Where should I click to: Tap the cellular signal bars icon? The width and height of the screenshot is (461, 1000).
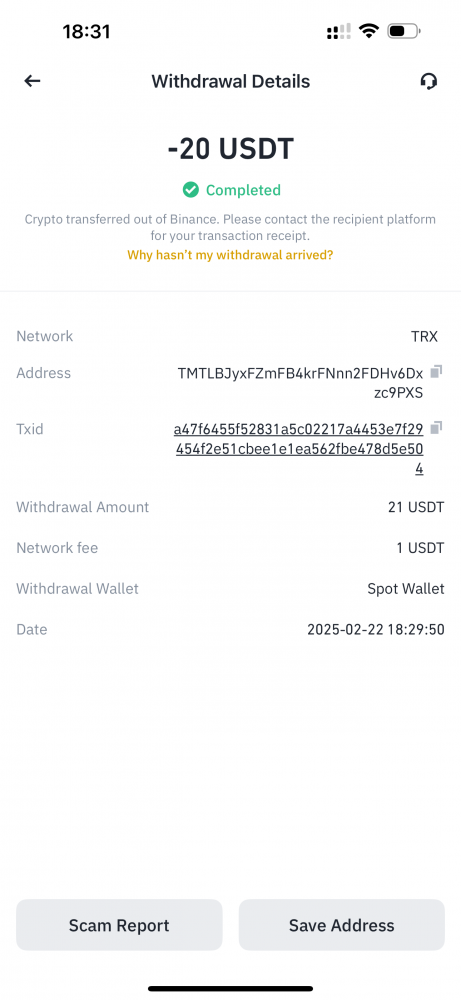[339, 31]
